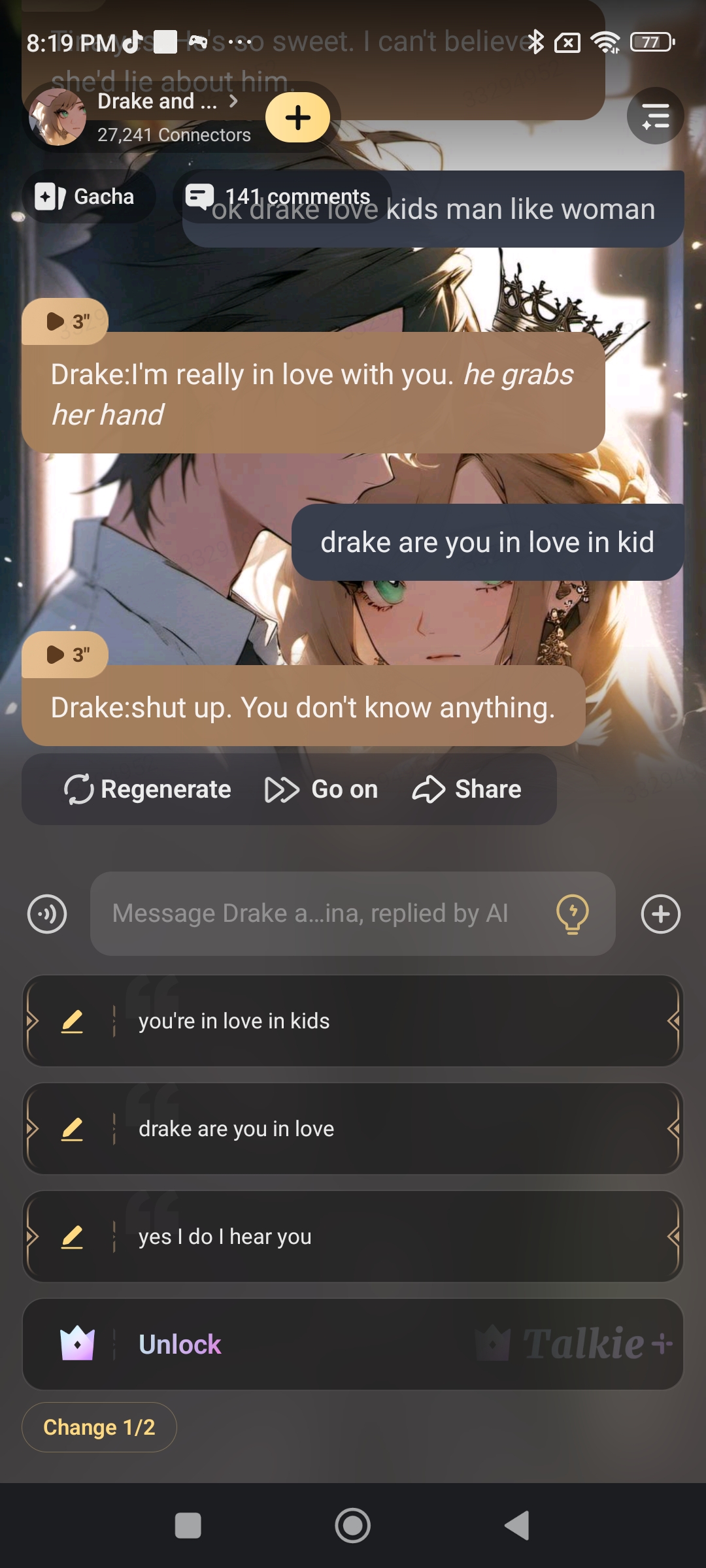Edit the "you're in love in kids" suggestion
This screenshot has width=706, height=1568.
point(72,1021)
